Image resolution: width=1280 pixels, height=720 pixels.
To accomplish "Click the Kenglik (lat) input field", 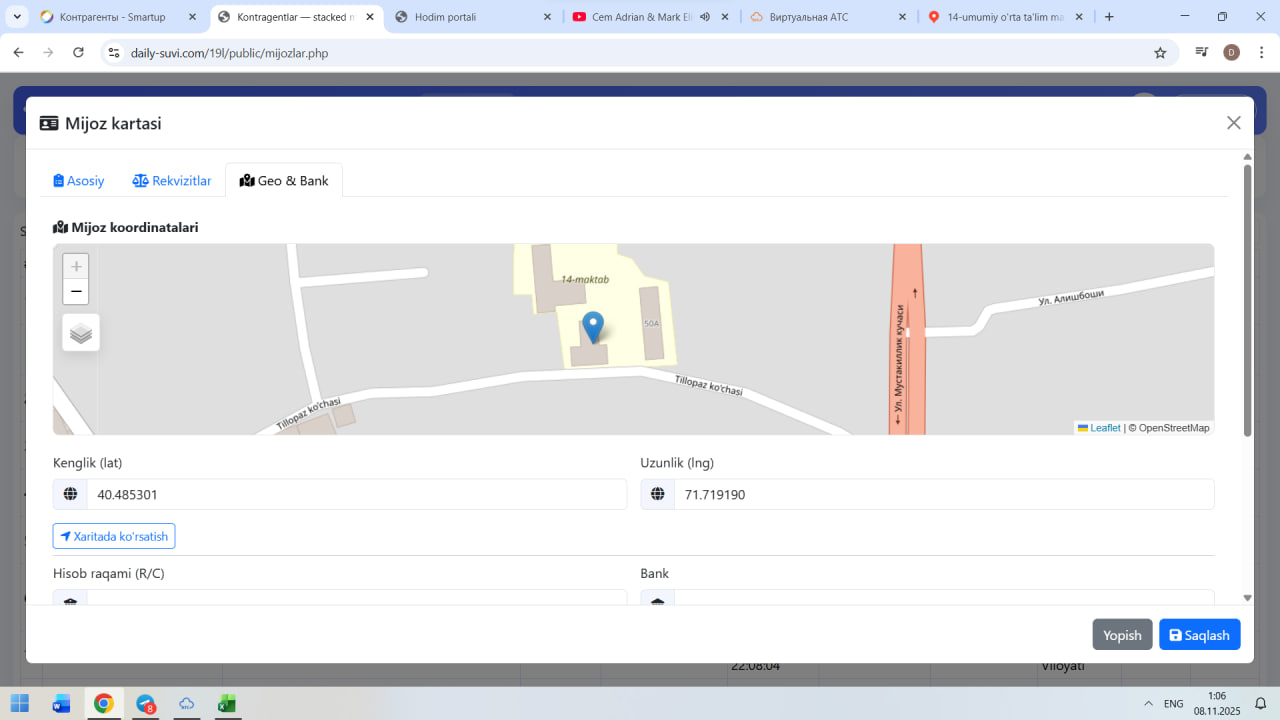I will click(355, 494).
